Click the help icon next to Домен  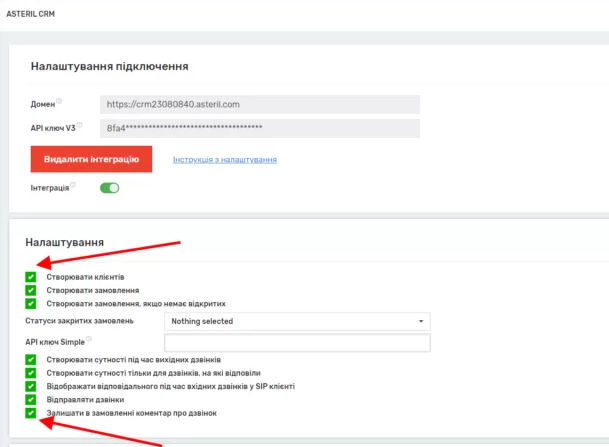point(59,101)
